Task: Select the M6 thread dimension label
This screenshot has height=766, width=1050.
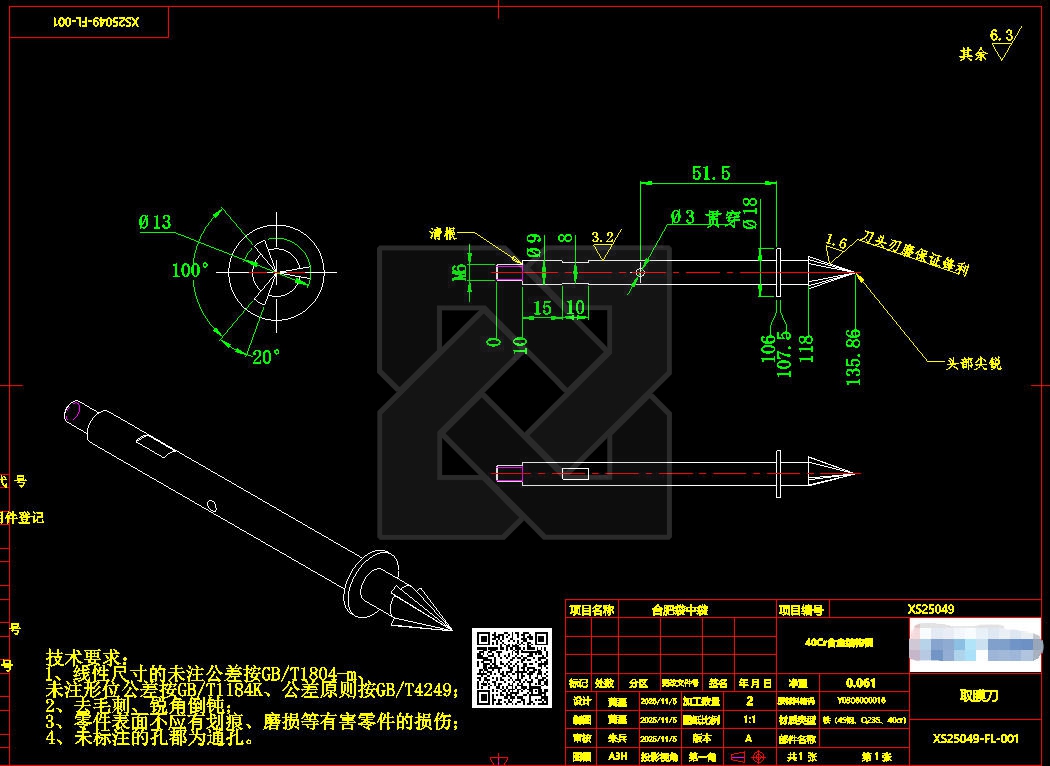Action: 459,272
